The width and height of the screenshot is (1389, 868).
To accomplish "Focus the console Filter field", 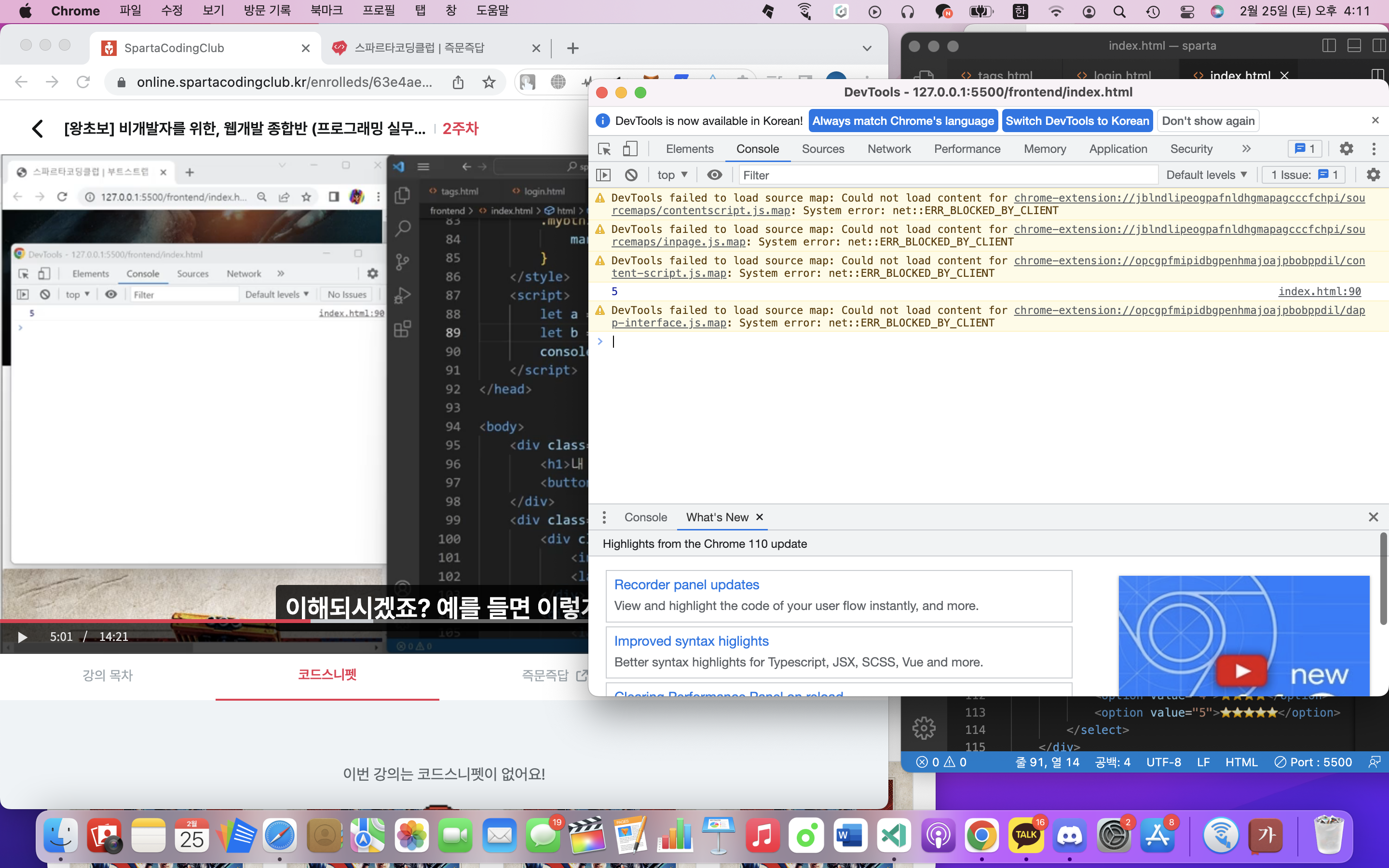I will tap(948, 175).
